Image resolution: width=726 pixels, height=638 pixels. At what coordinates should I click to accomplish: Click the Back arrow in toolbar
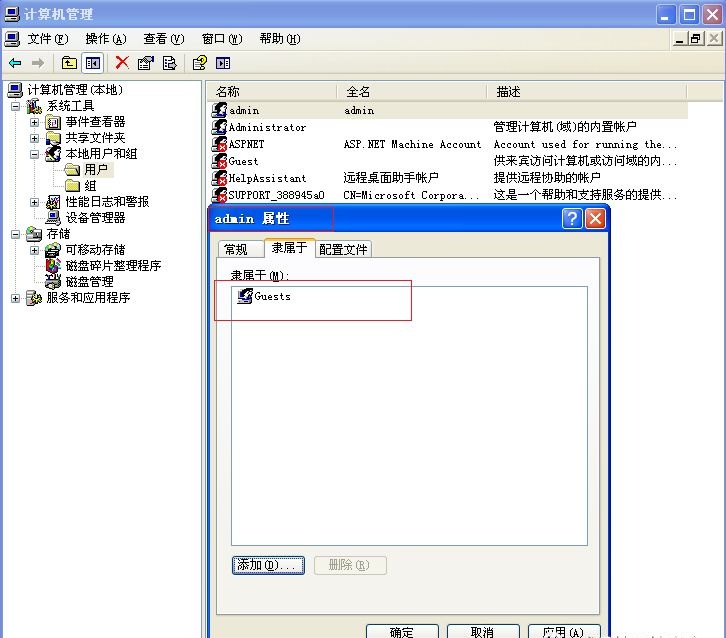[x=15, y=63]
